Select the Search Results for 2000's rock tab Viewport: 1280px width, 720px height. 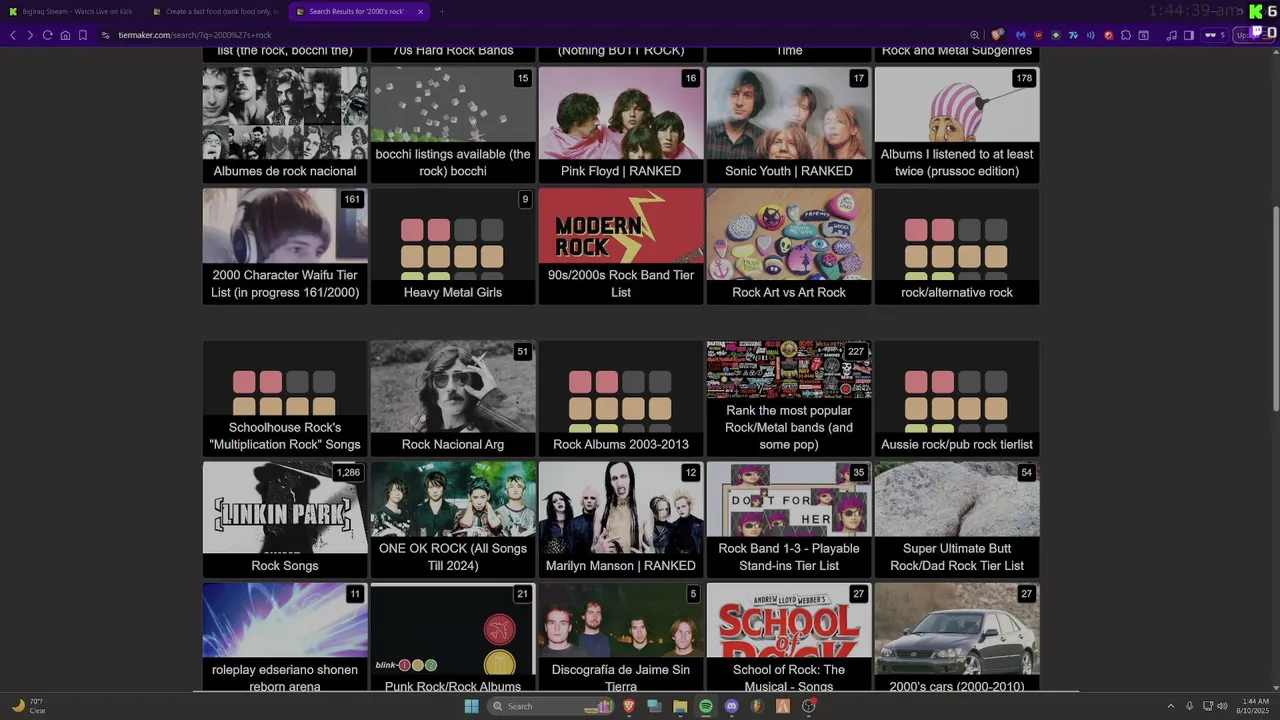pos(357,12)
